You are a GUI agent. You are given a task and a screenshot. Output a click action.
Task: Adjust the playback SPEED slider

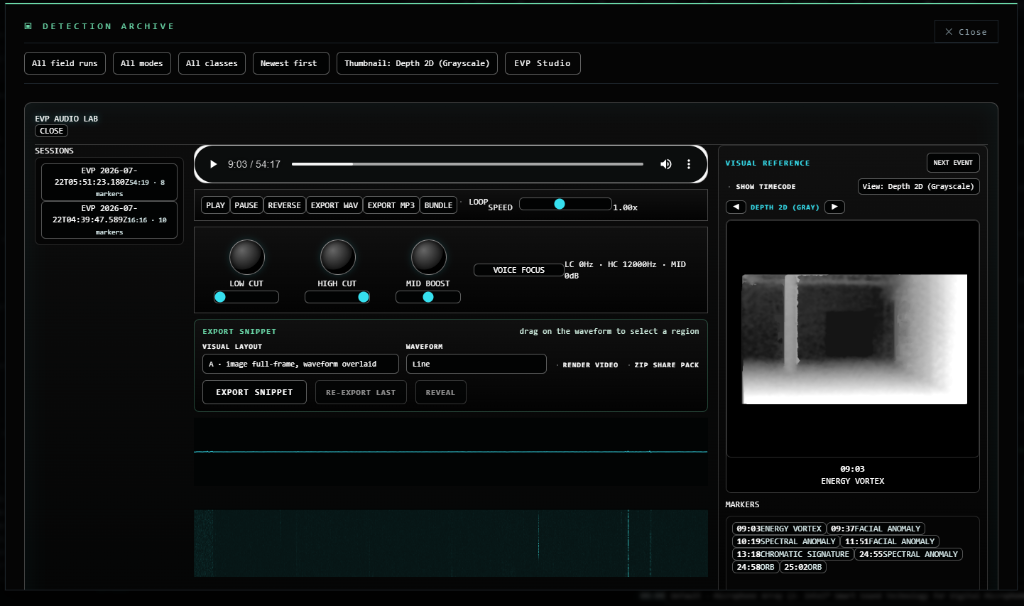565,204
